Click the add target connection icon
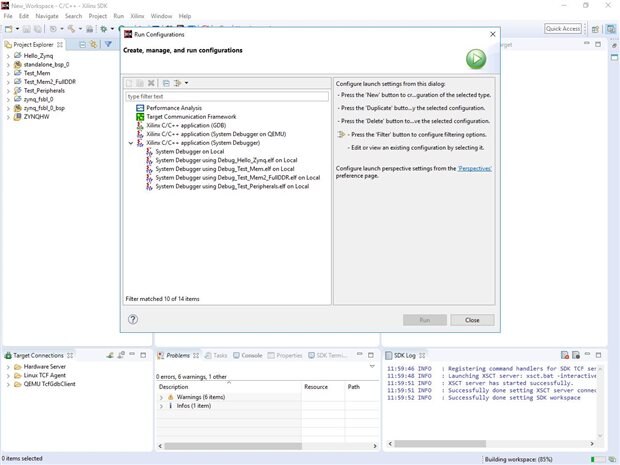 (110, 355)
